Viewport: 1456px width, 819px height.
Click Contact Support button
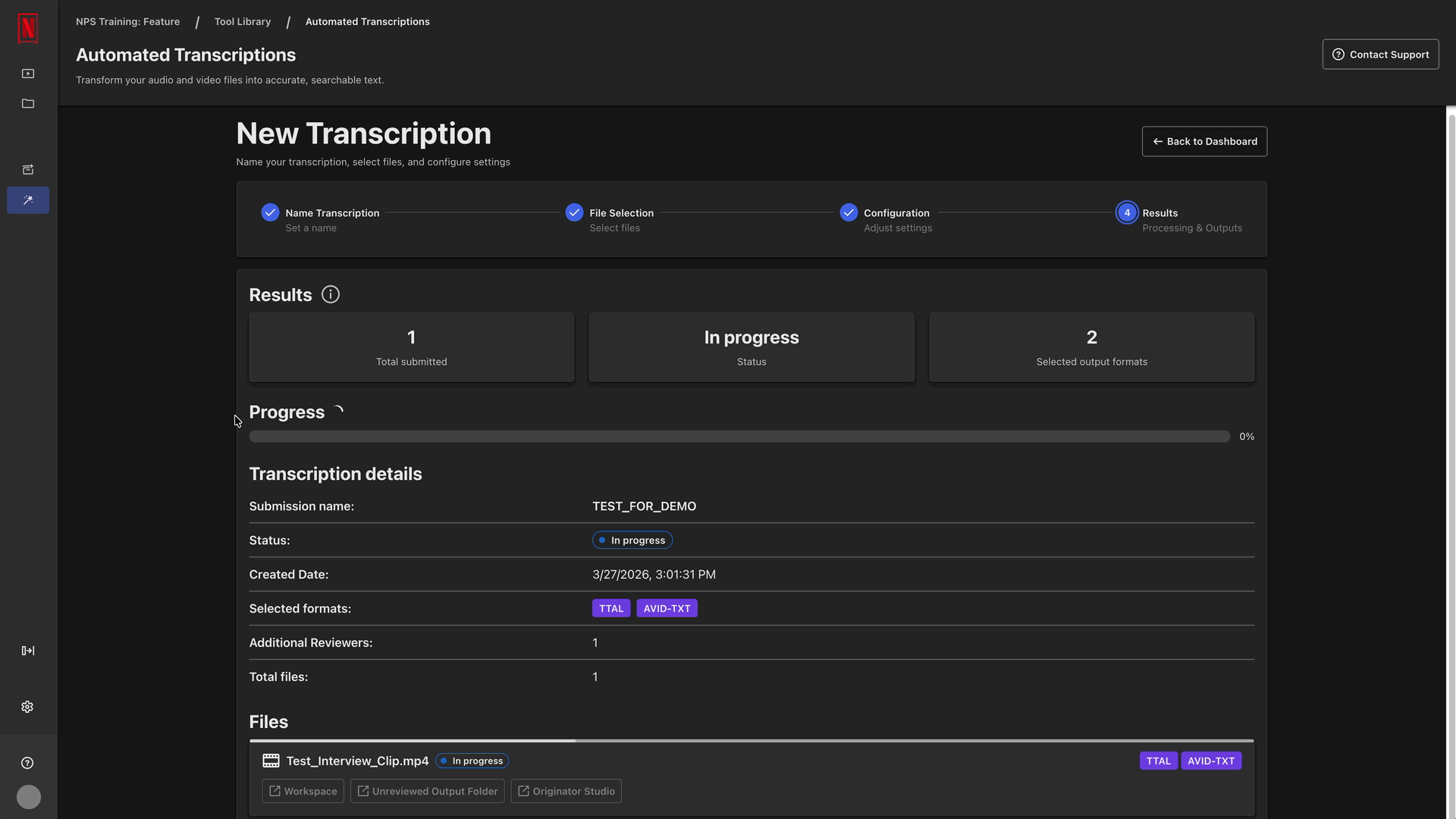[1380, 55]
